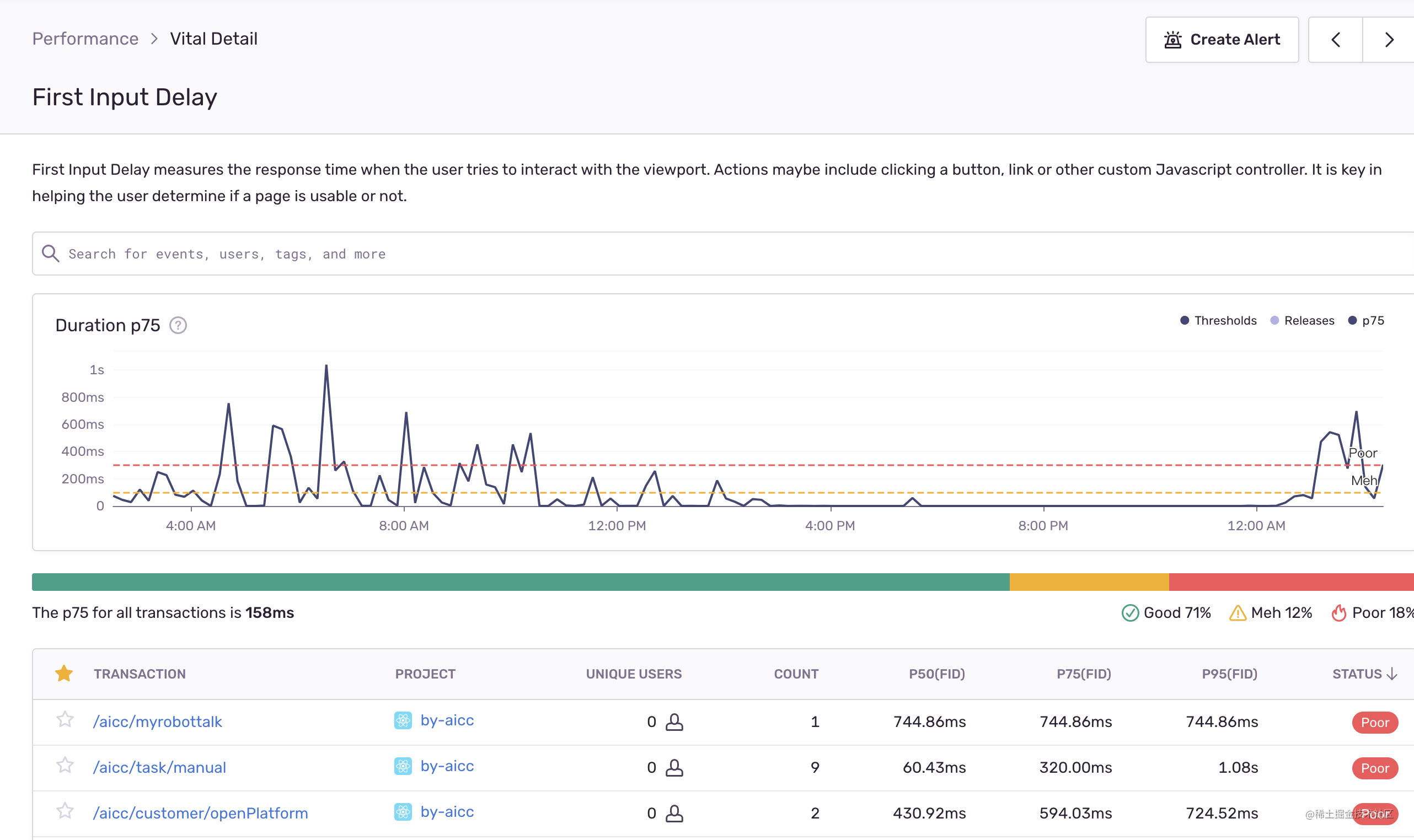Click the Poor 18% fire icon
1414x840 pixels.
click(1338, 613)
